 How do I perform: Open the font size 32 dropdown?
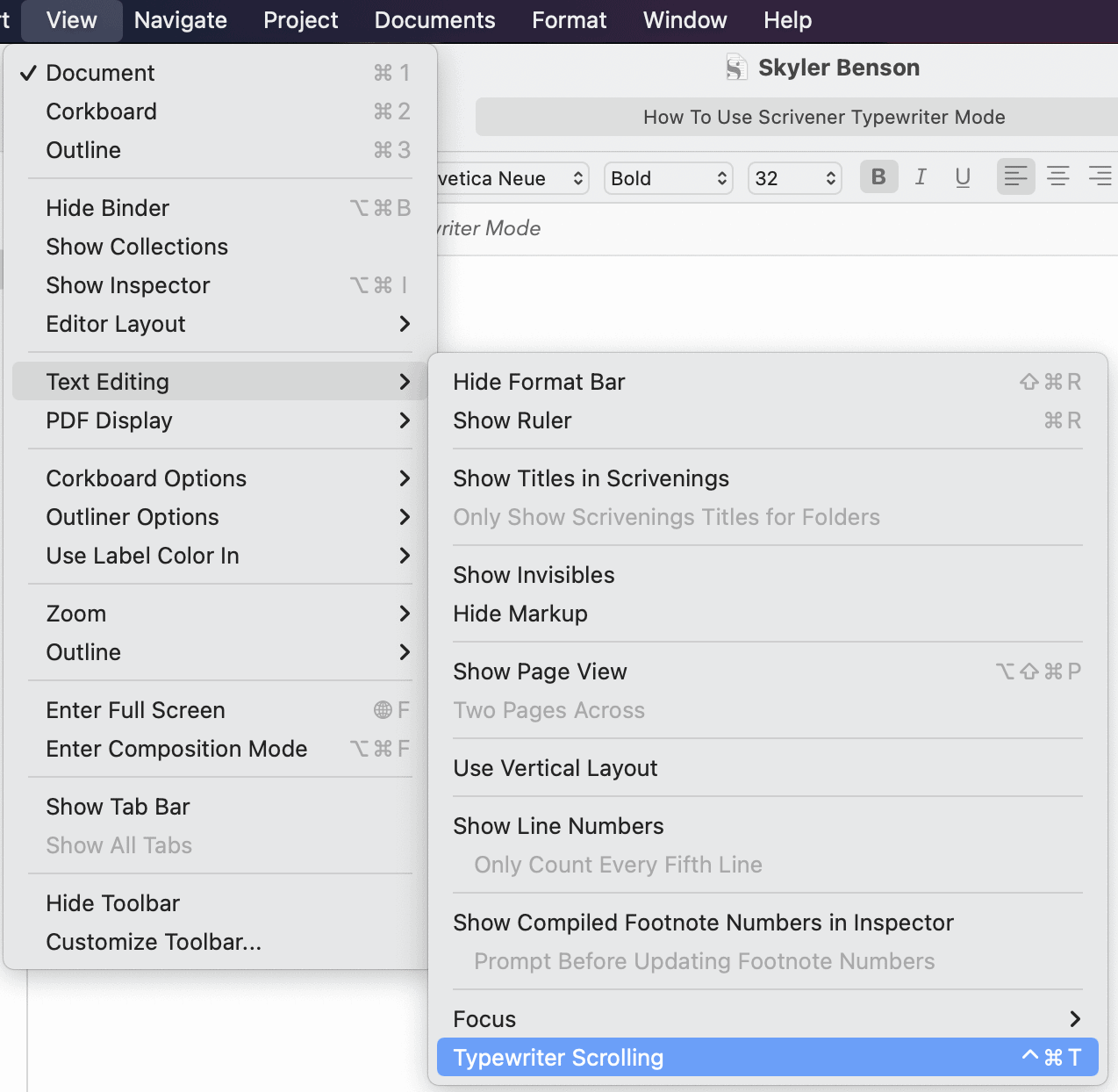(x=795, y=178)
